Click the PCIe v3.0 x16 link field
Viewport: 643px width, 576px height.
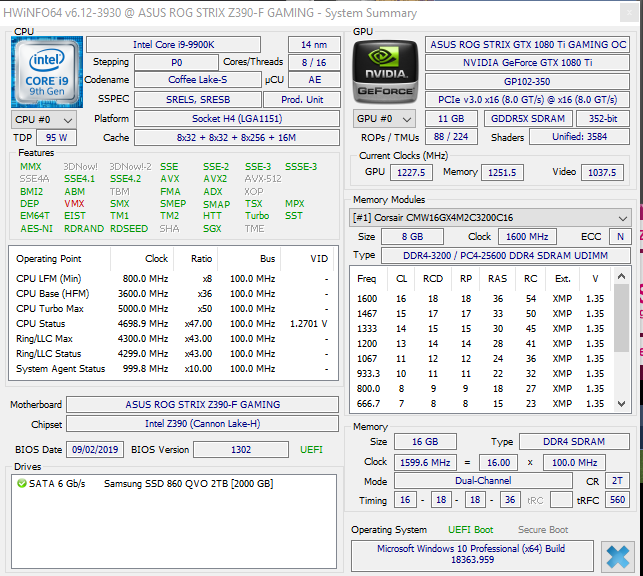point(528,100)
